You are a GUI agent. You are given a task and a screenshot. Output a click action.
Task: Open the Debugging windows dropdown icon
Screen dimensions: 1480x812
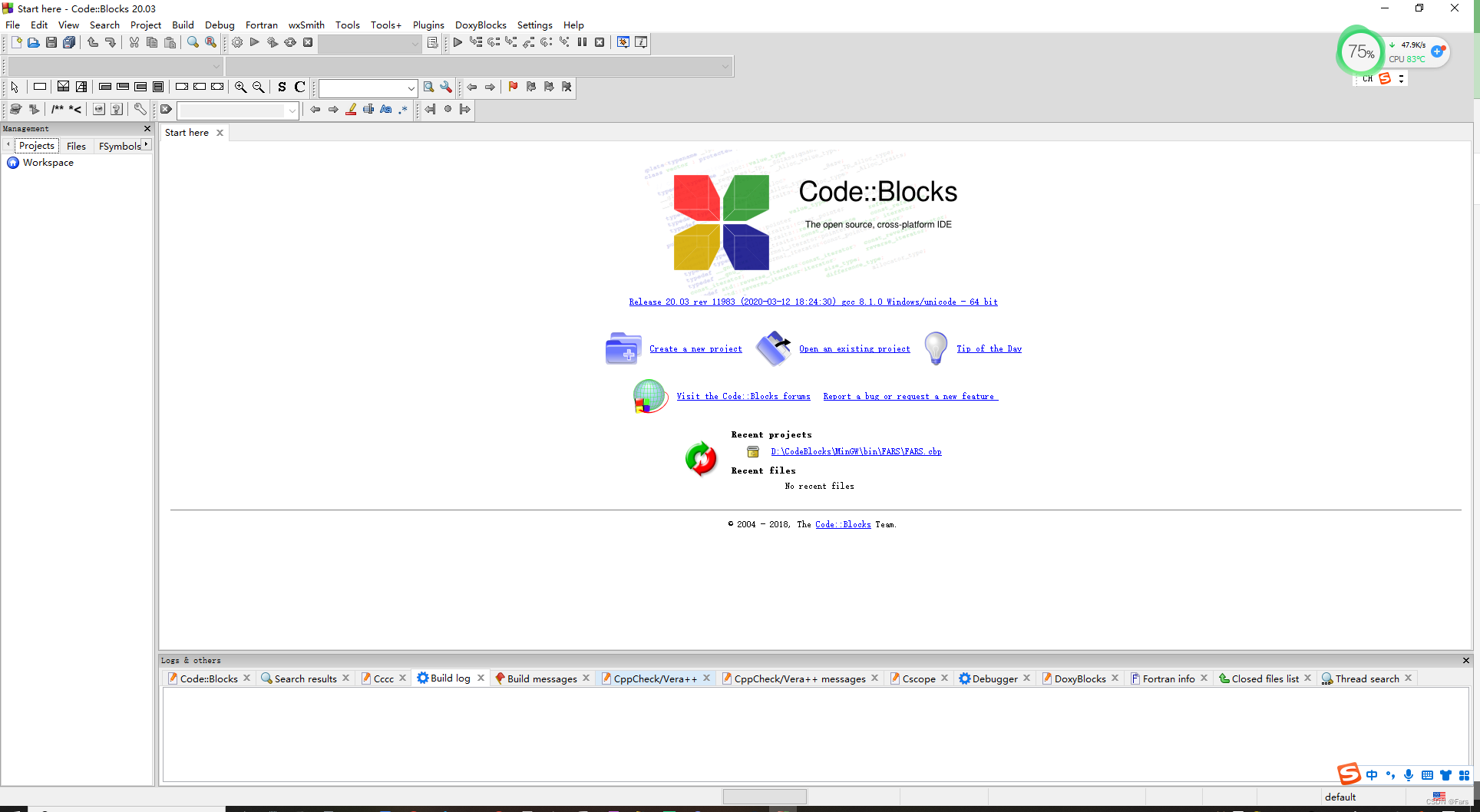pos(623,43)
